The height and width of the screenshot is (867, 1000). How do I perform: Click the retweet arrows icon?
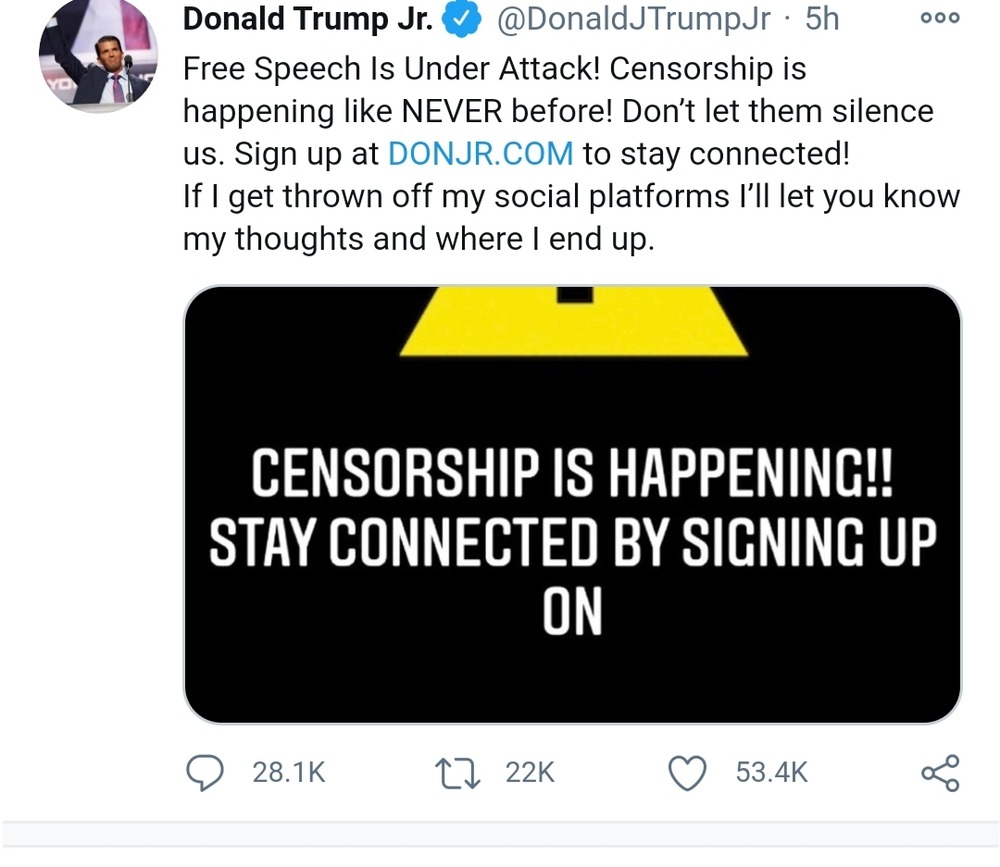click(457, 773)
